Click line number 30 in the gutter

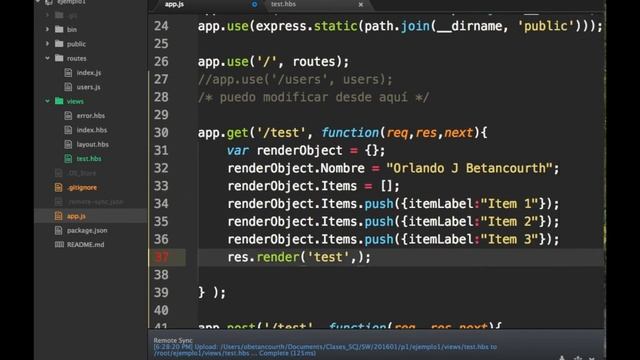(x=161, y=133)
